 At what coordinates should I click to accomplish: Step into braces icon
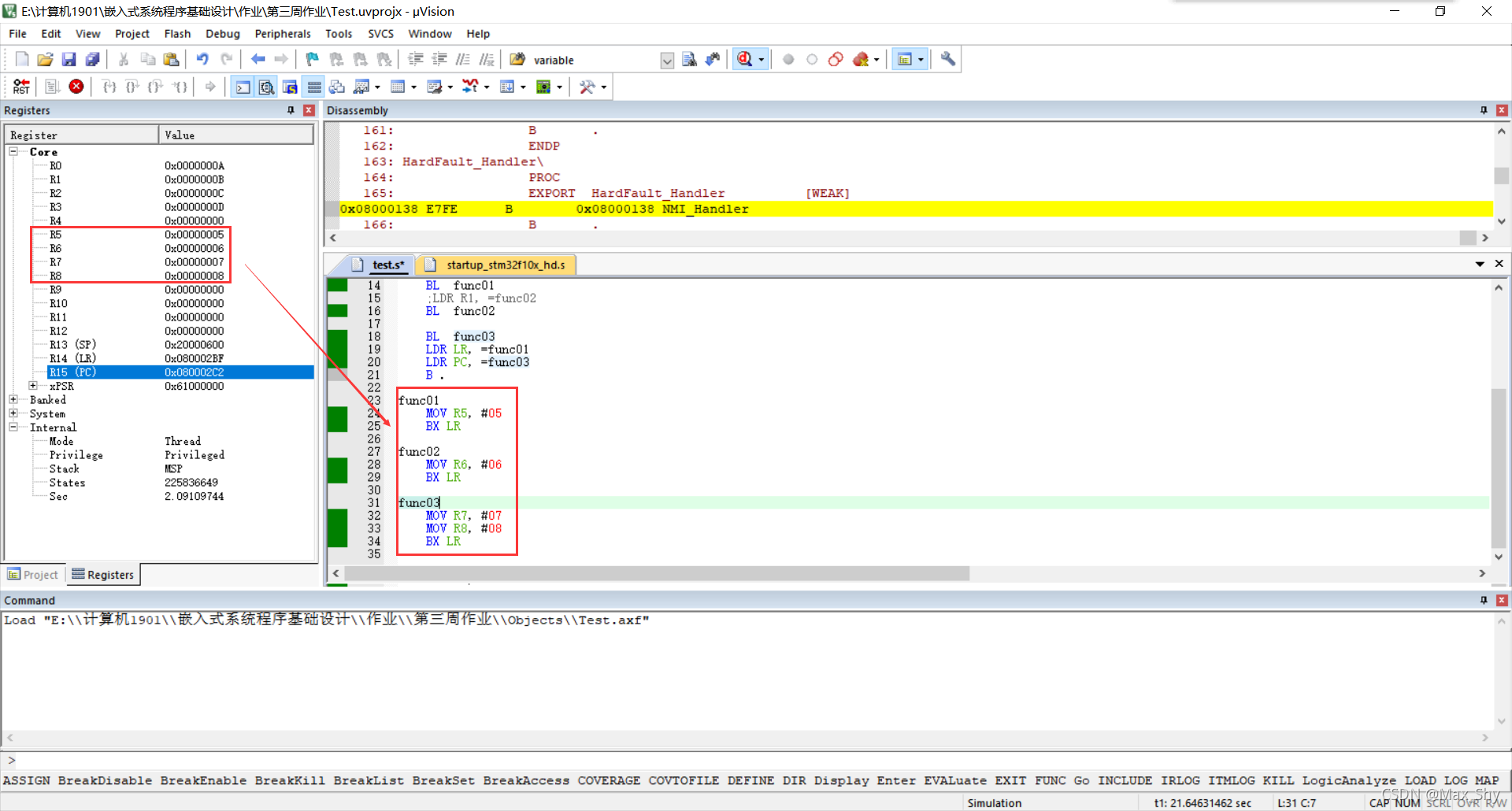(109, 87)
